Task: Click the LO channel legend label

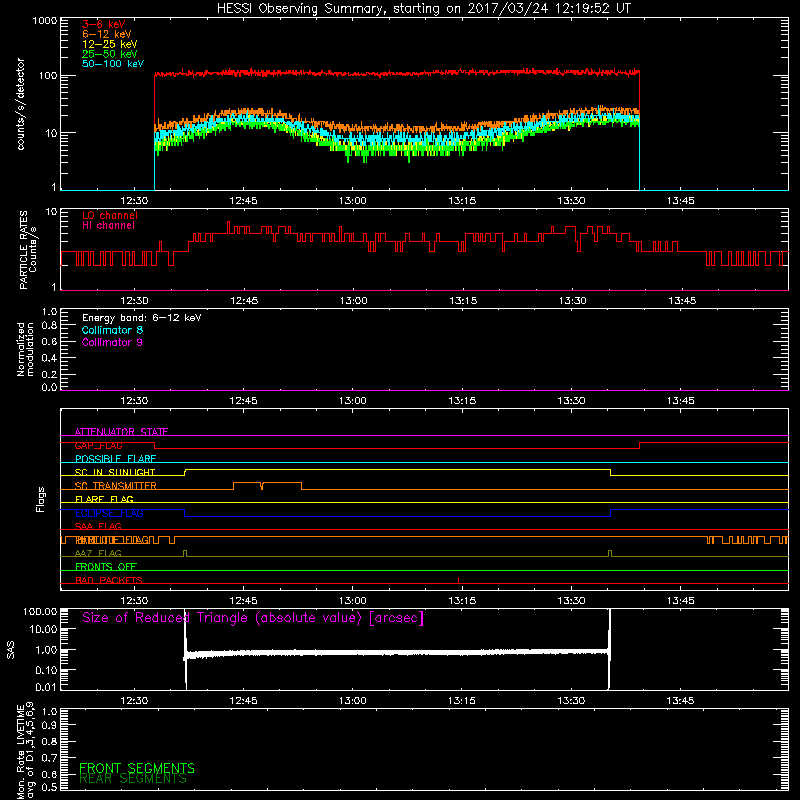Action: coord(110,215)
